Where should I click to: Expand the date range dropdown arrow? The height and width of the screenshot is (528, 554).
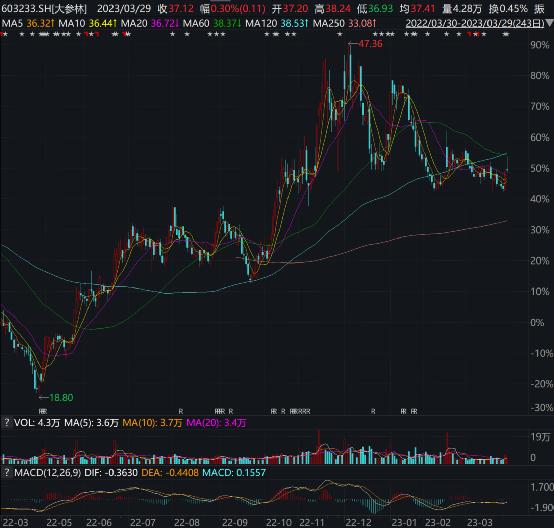tap(549, 23)
